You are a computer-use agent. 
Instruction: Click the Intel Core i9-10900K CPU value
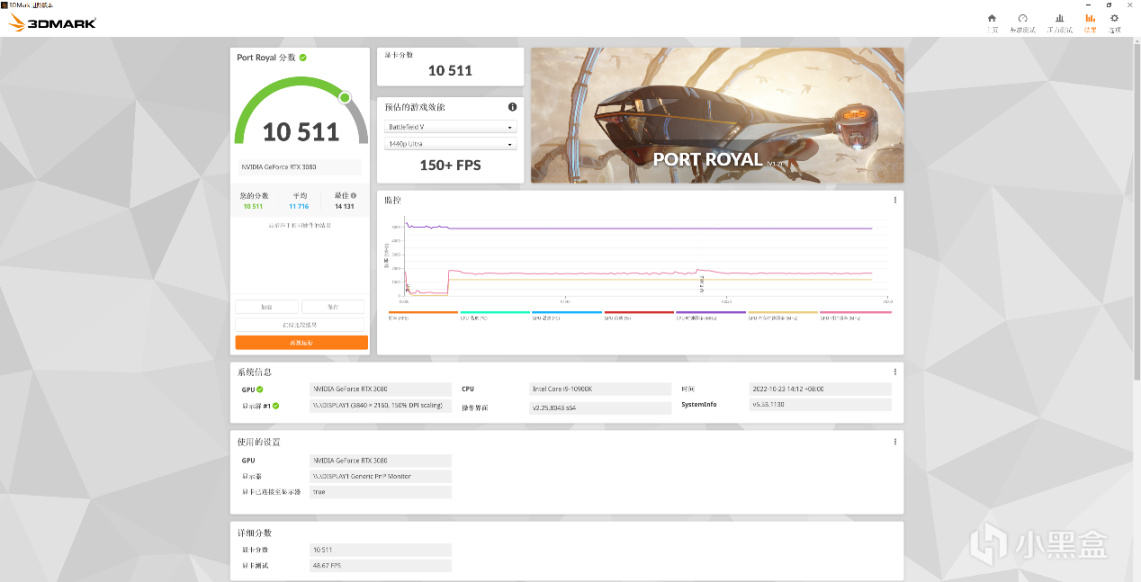click(600, 389)
